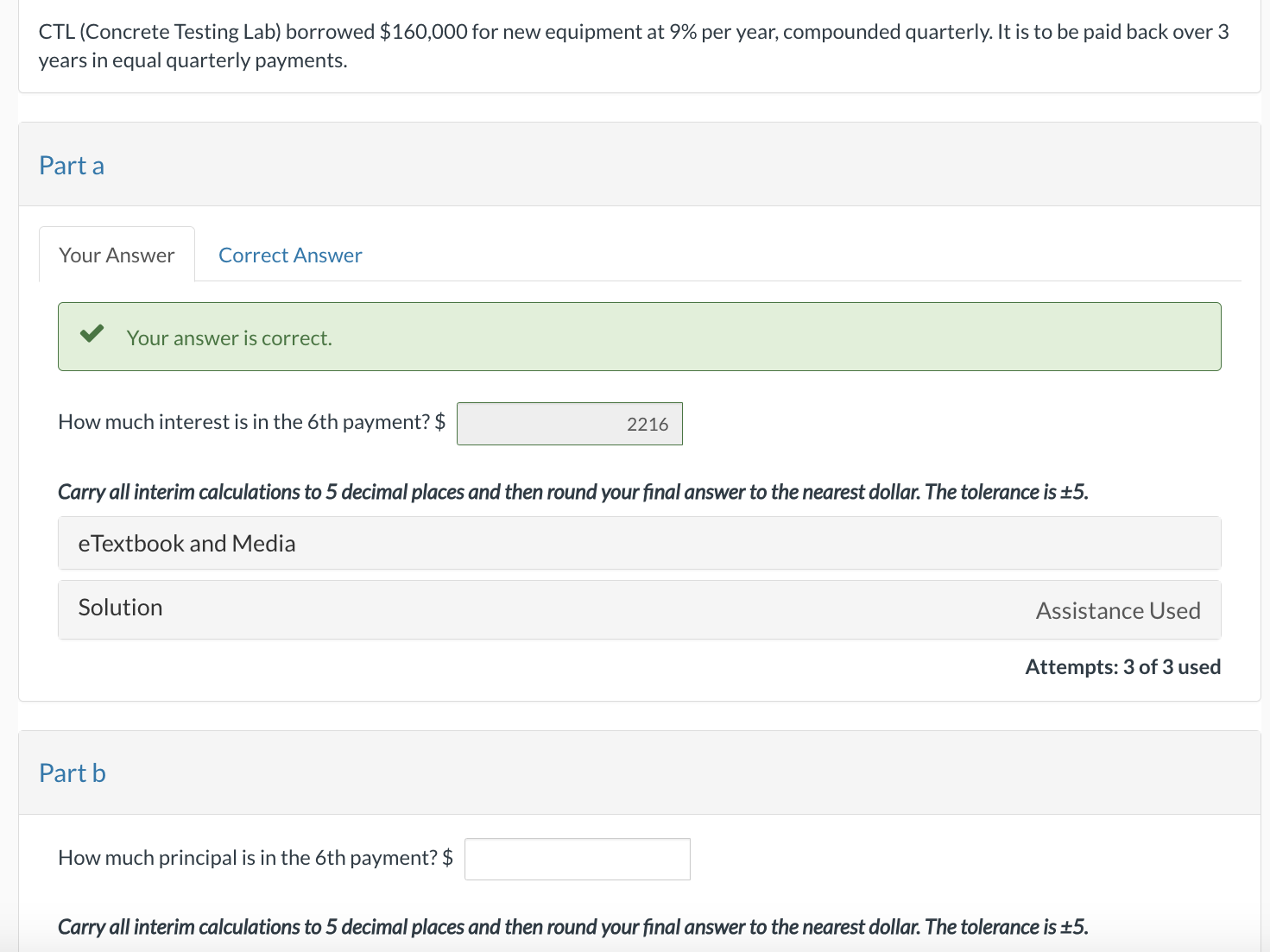
Task: Click the Assistance Used label
Action: coord(1117,611)
